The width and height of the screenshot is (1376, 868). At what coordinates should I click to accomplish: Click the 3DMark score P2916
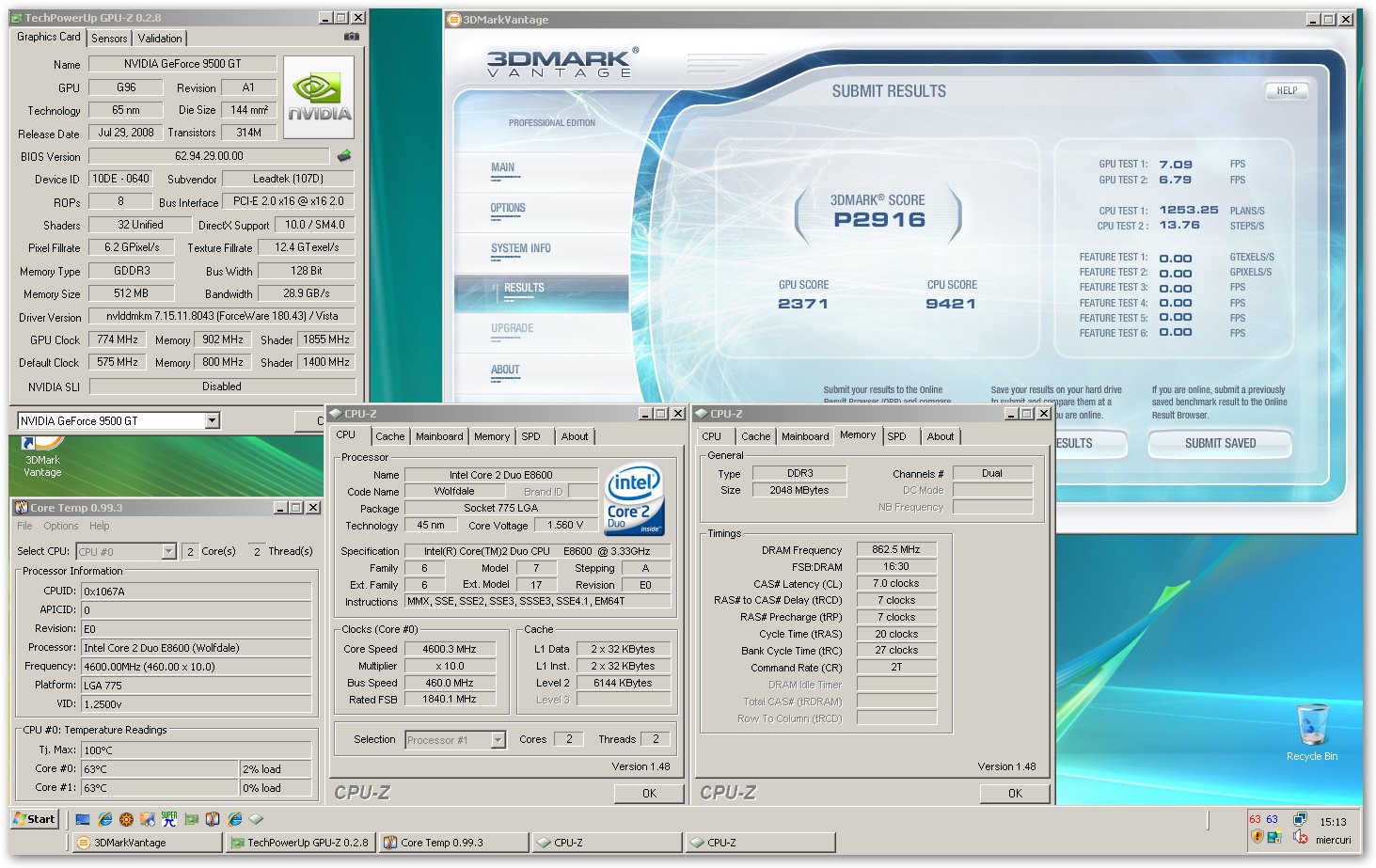pyautogui.click(x=879, y=219)
